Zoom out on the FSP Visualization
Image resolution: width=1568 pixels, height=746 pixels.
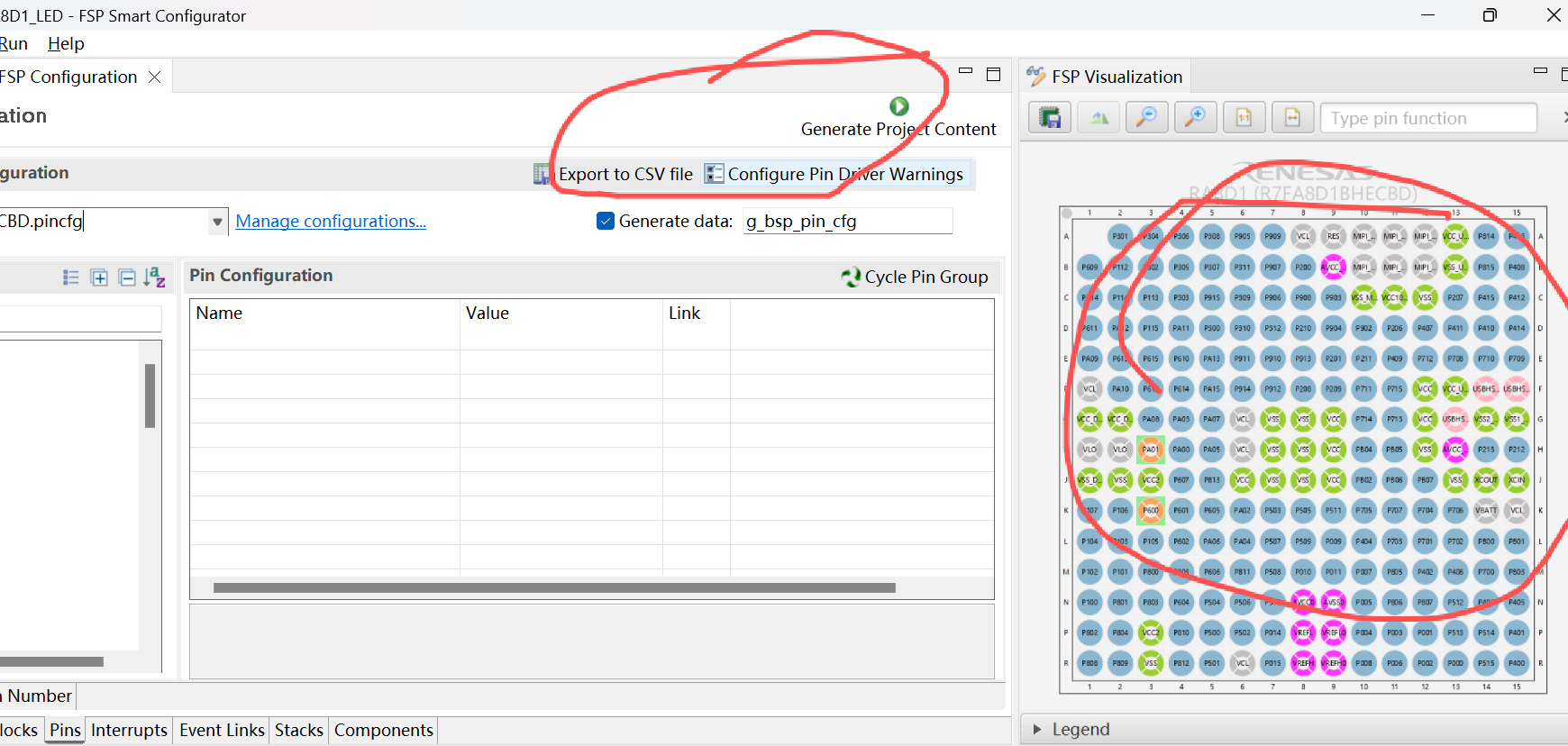1146,118
